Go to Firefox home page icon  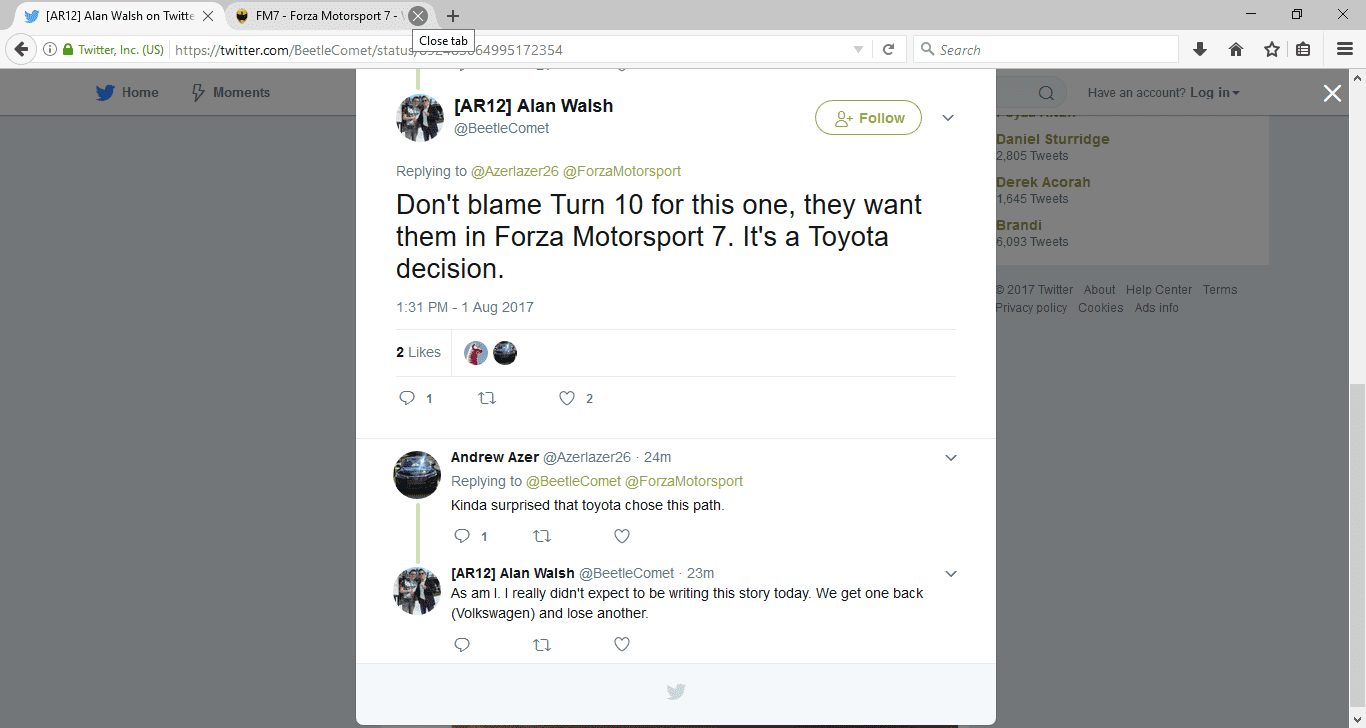[x=1236, y=49]
